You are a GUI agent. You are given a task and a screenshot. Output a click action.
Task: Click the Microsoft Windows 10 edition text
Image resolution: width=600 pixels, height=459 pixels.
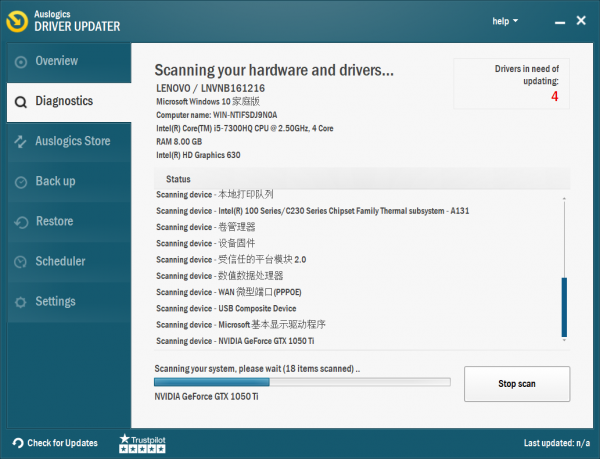point(208,101)
